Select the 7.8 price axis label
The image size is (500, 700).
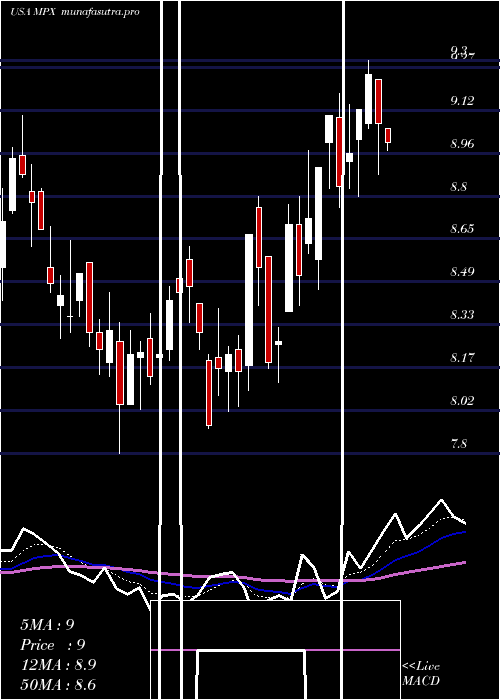(x=458, y=444)
